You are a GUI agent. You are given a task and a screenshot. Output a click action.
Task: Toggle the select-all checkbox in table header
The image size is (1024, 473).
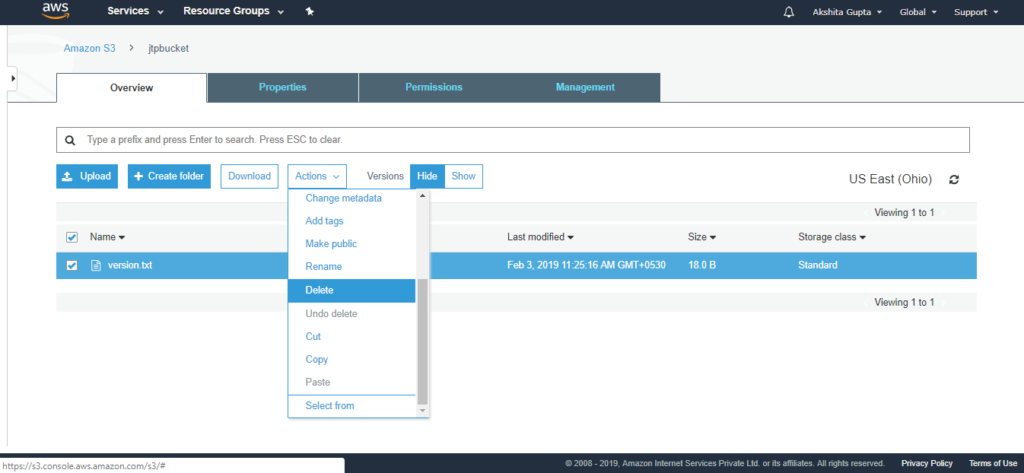(72, 237)
